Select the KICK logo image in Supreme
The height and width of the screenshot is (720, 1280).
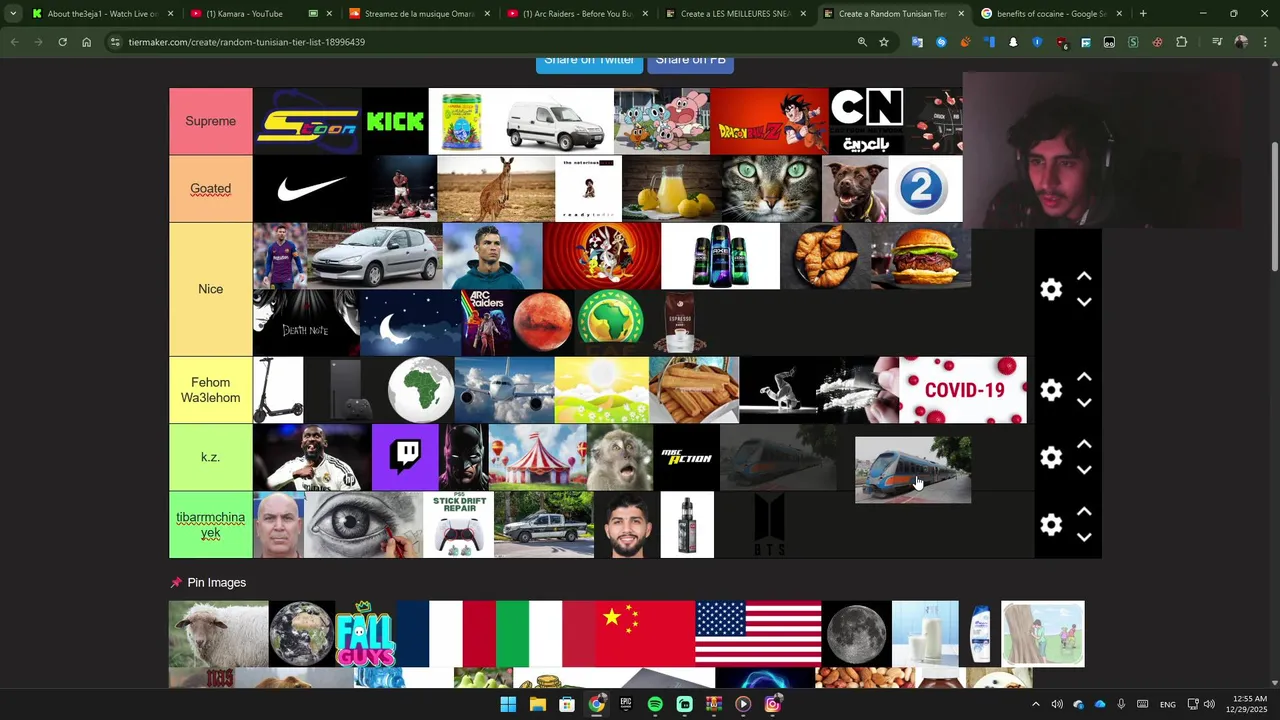click(x=395, y=121)
